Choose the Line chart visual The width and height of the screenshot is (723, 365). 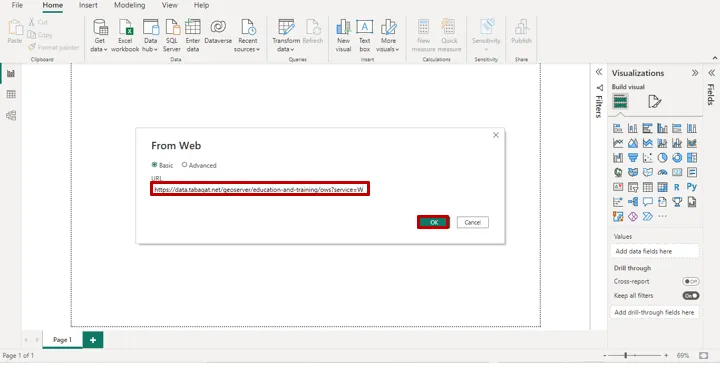[x=618, y=143]
